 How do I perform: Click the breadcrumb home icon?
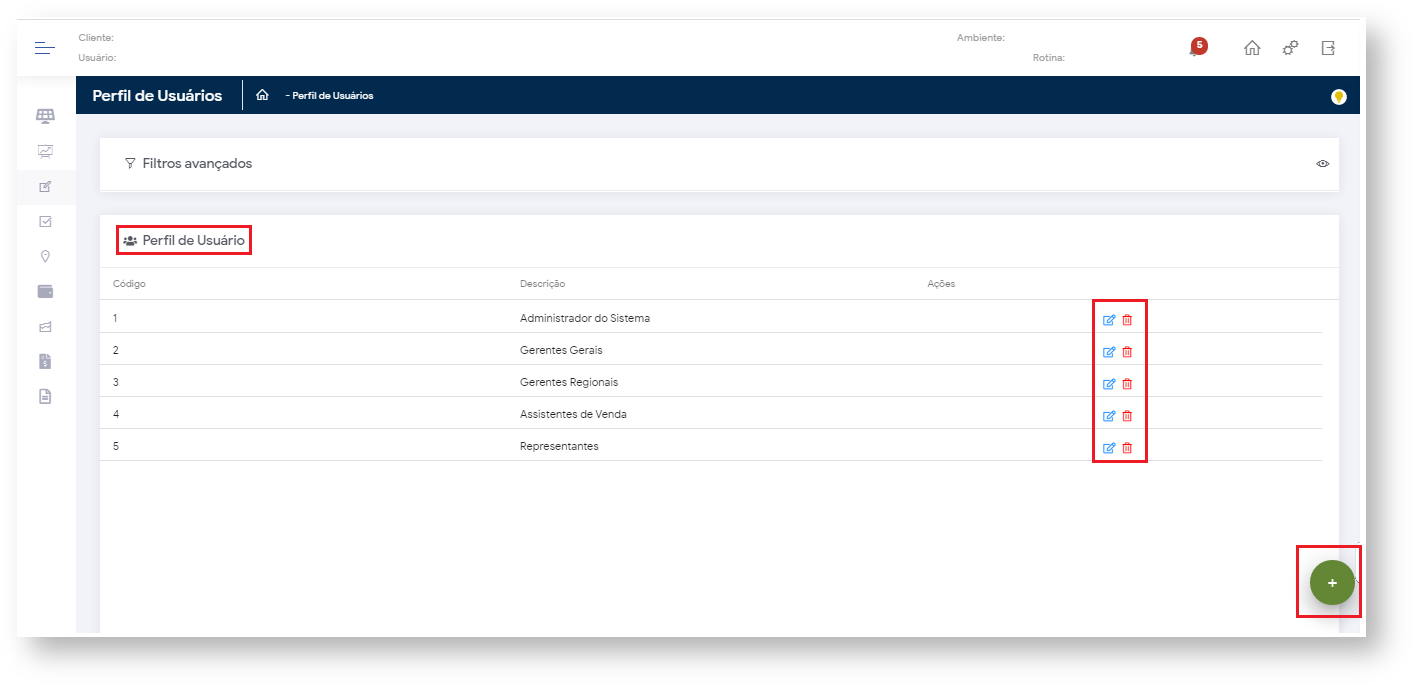262,96
